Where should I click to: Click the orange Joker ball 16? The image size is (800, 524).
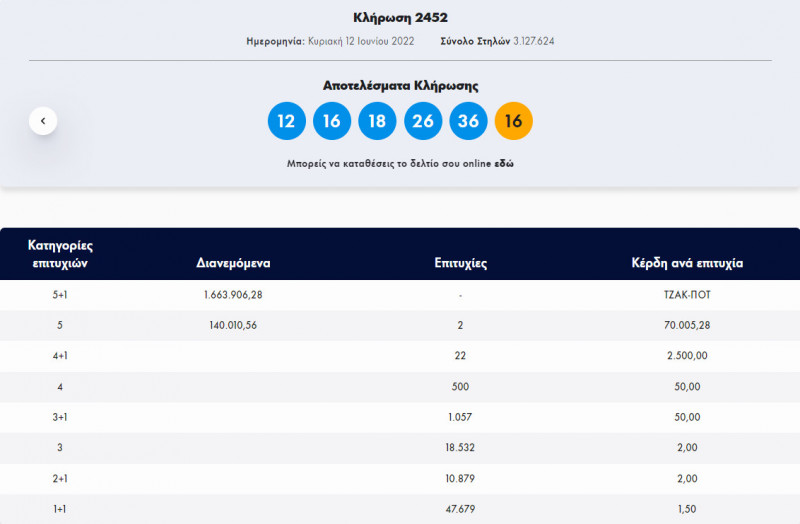pos(514,121)
